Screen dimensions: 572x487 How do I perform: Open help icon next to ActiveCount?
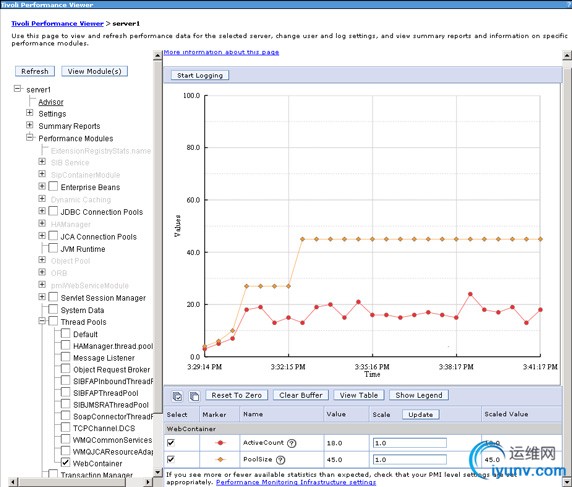pyautogui.click(x=291, y=443)
